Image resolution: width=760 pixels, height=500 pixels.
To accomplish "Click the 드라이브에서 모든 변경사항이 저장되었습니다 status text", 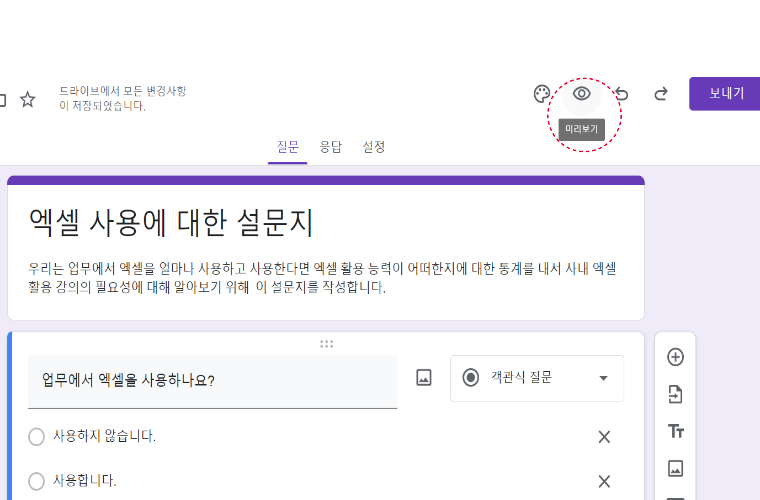I will click(123, 98).
